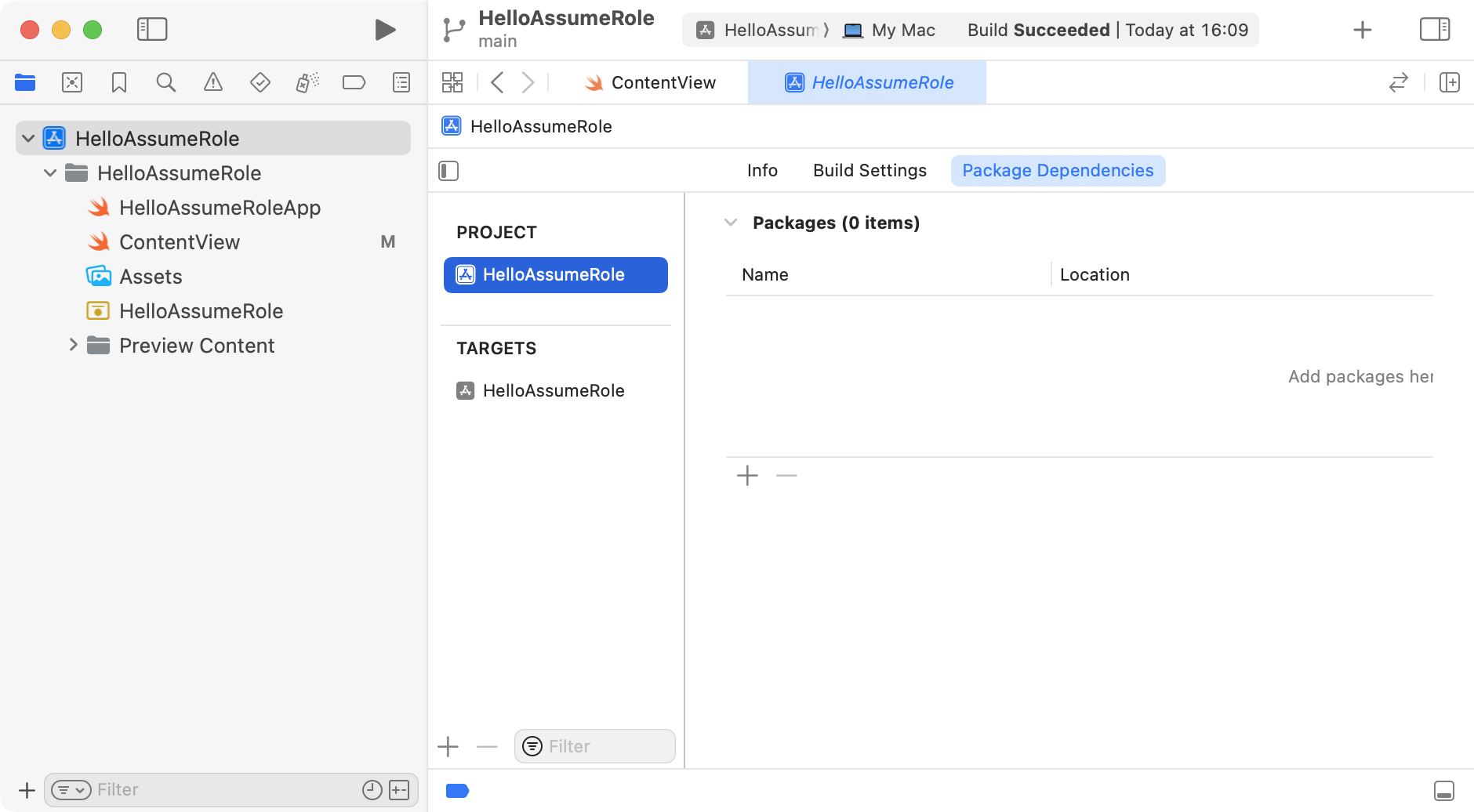Open the Report navigator
Image resolution: width=1474 pixels, height=812 pixels.
(401, 82)
